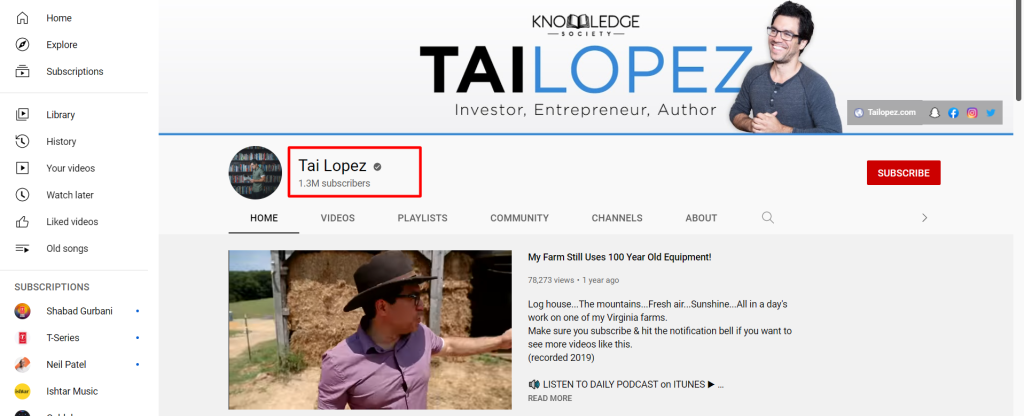Image resolution: width=1024 pixels, height=416 pixels.
Task: Open Liked videos thumbs-up icon
Action: click(x=22, y=222)
